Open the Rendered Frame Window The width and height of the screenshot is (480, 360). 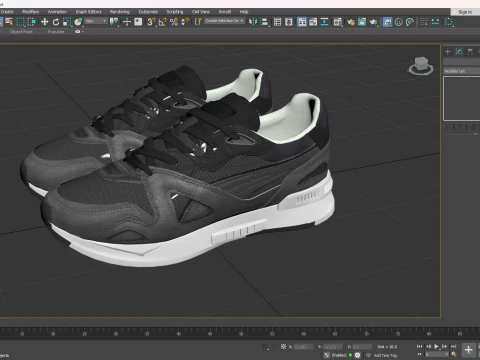coord(362,22)
